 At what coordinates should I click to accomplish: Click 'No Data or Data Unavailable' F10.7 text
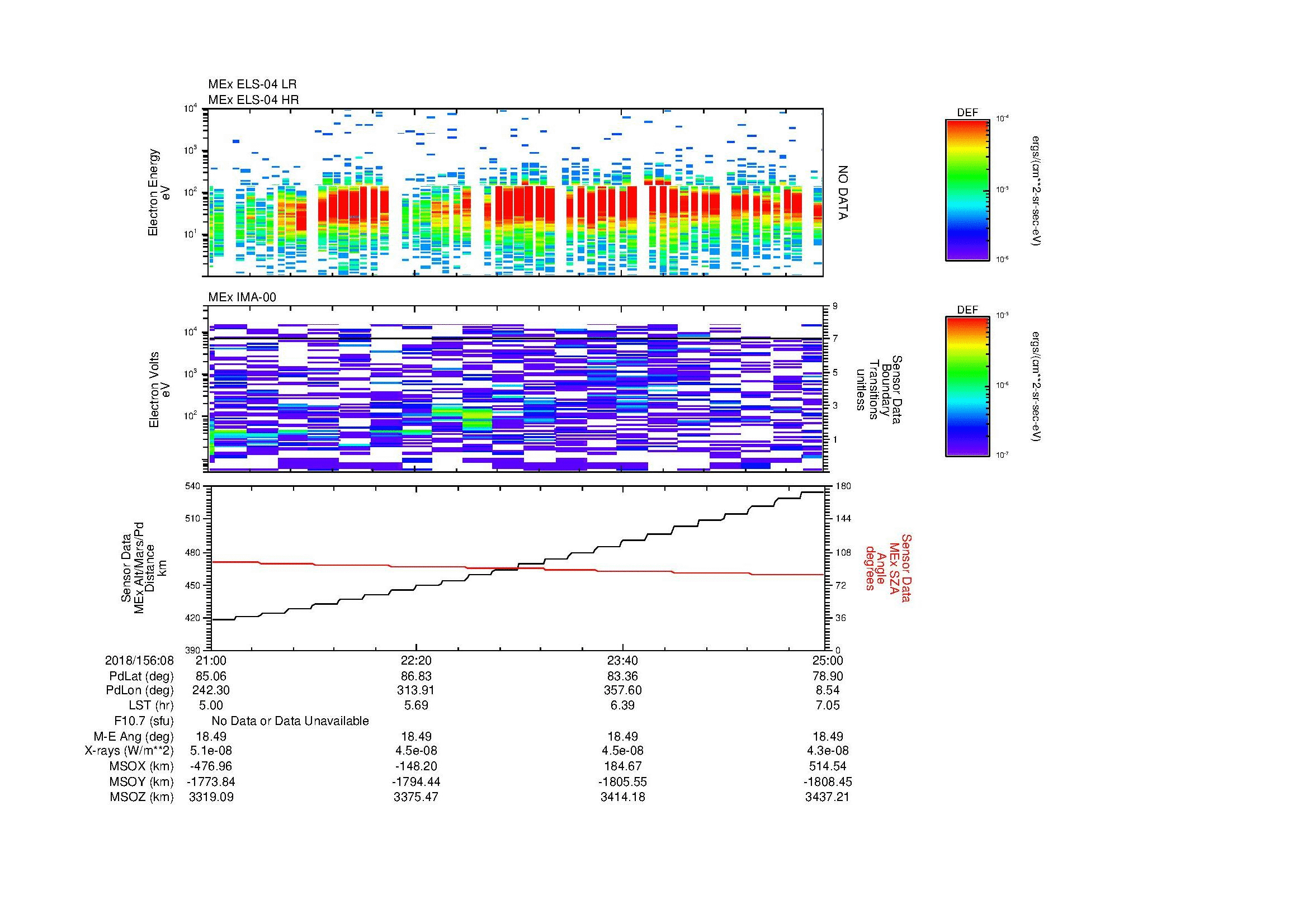[x=290, y=721]
